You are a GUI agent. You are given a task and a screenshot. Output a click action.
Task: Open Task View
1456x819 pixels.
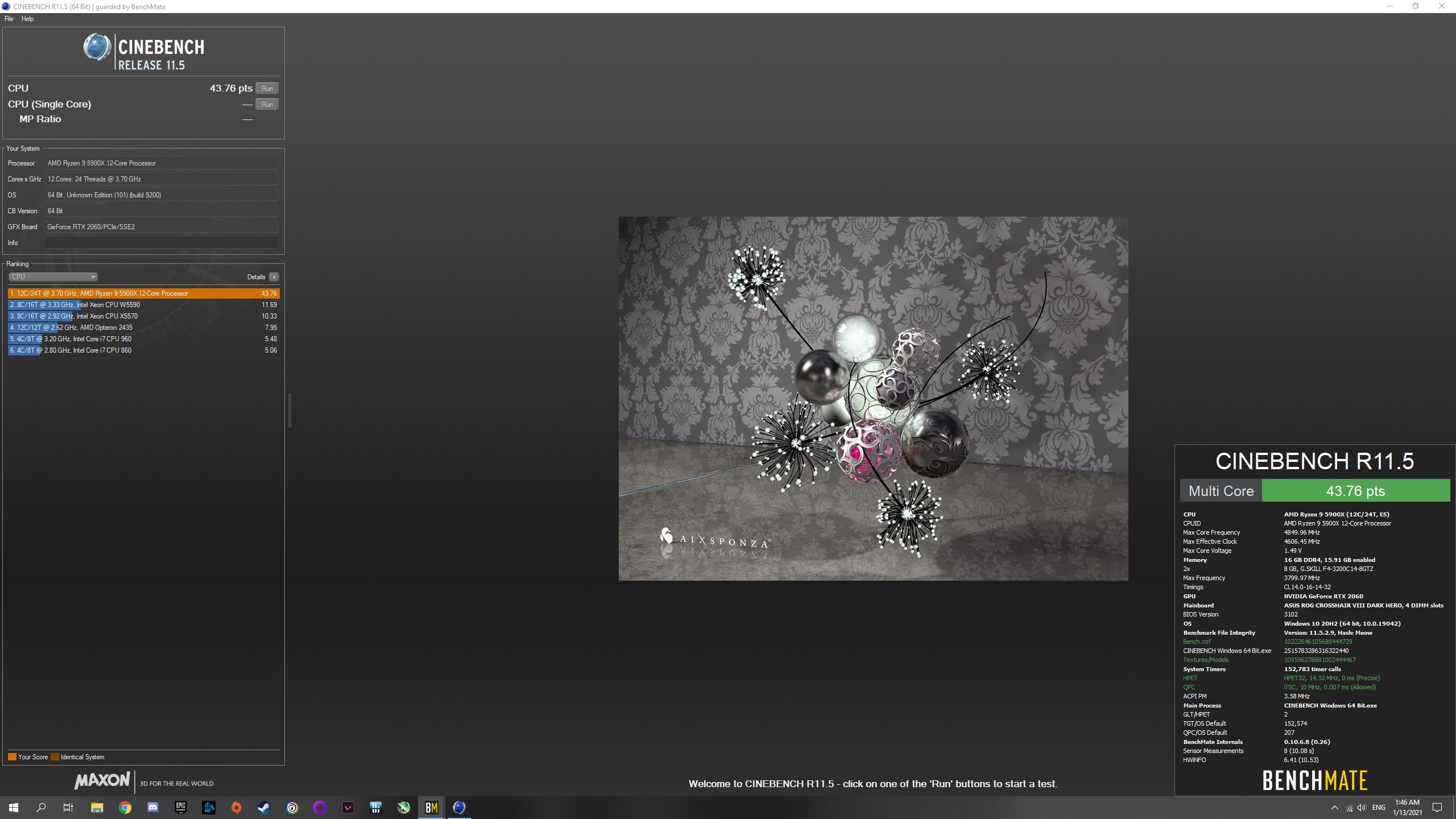pos(68,808)
